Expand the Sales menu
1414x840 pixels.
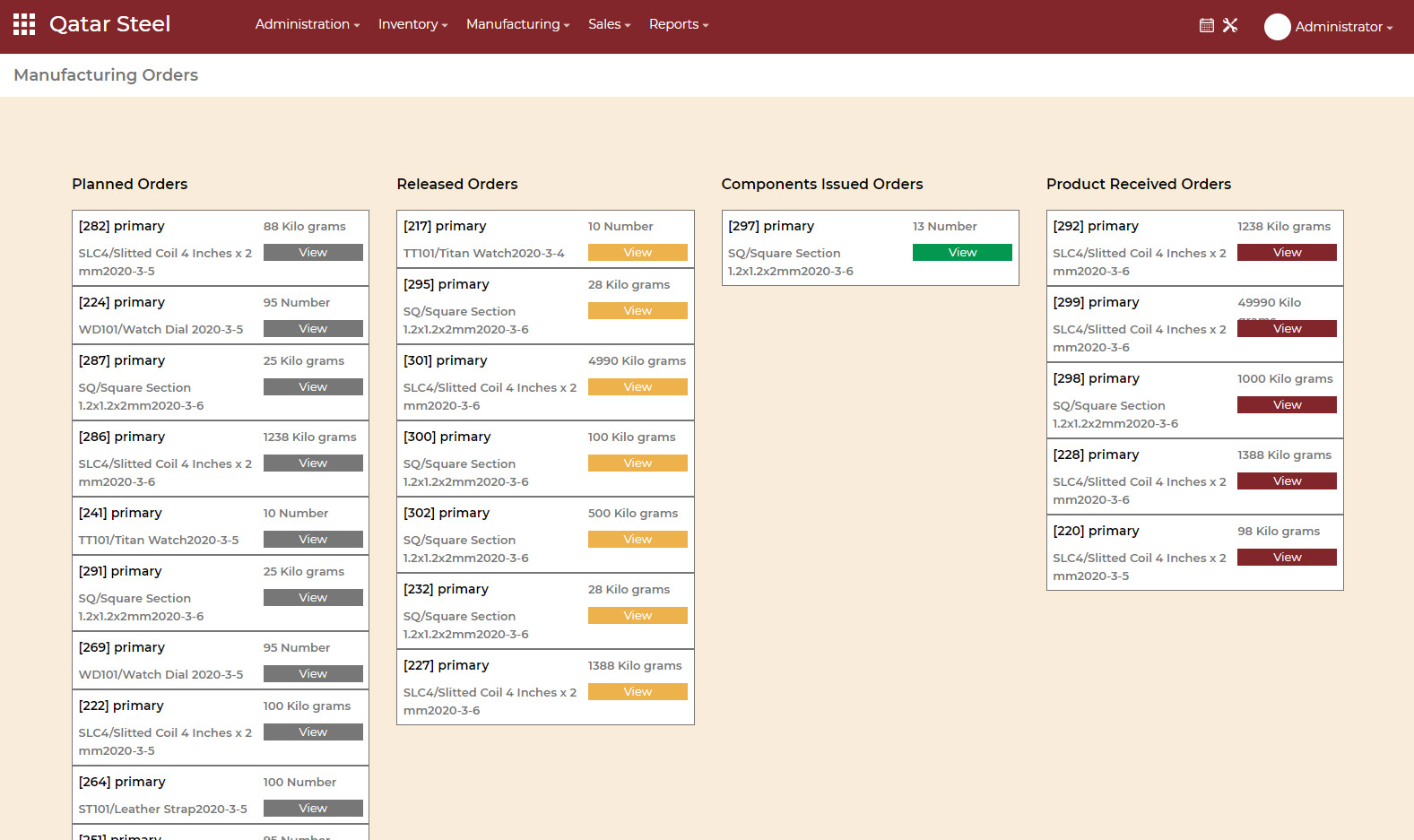pyautogui.click(x=609, y=24)
